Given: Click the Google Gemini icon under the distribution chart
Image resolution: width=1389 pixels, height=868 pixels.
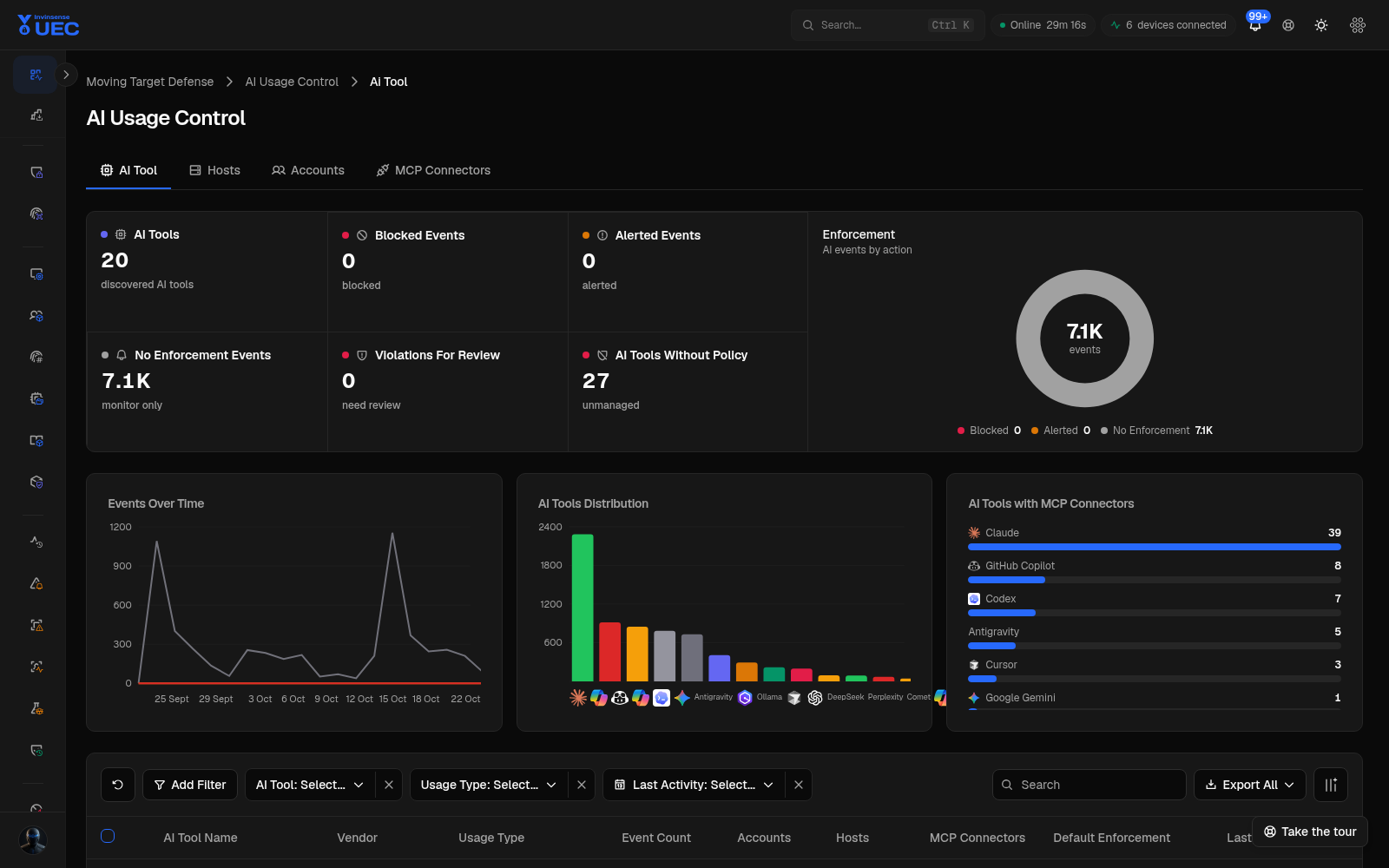Looking at the screenshot, I should click(x=682, y=698).
